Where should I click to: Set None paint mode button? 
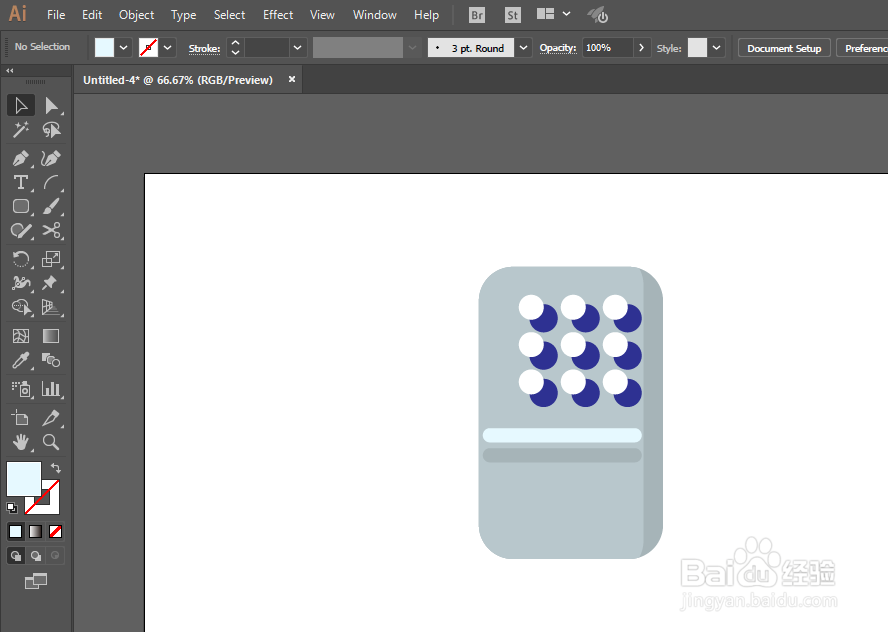pos(56,531)
